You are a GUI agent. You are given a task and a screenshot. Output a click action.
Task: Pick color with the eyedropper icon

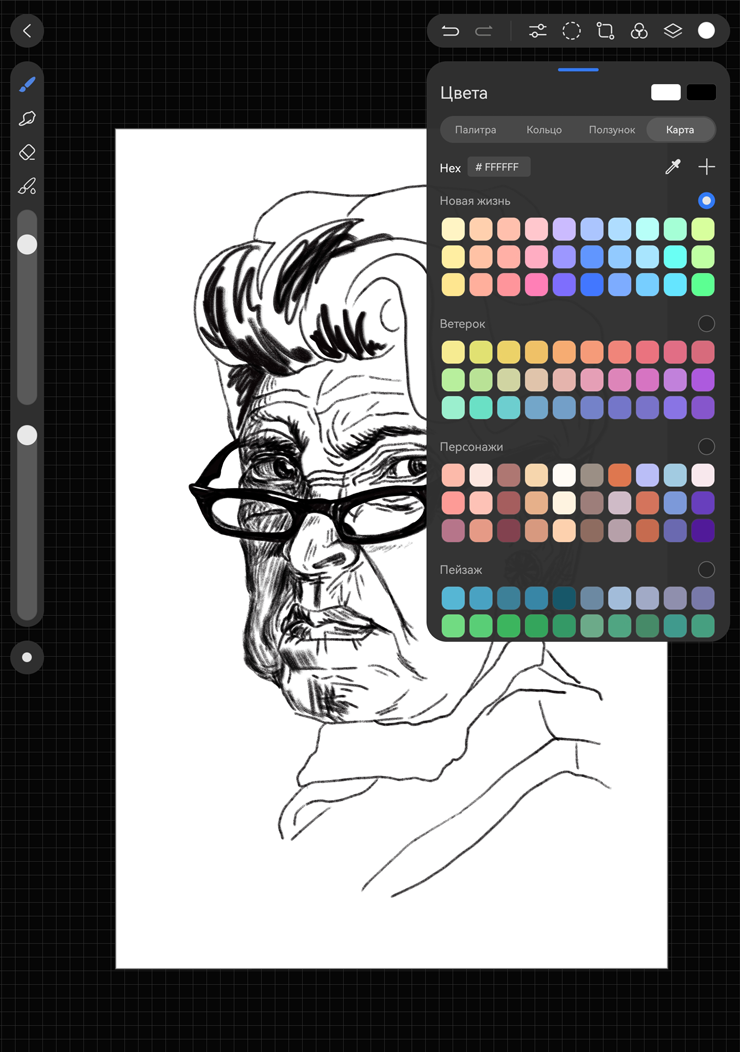point(673,167)
